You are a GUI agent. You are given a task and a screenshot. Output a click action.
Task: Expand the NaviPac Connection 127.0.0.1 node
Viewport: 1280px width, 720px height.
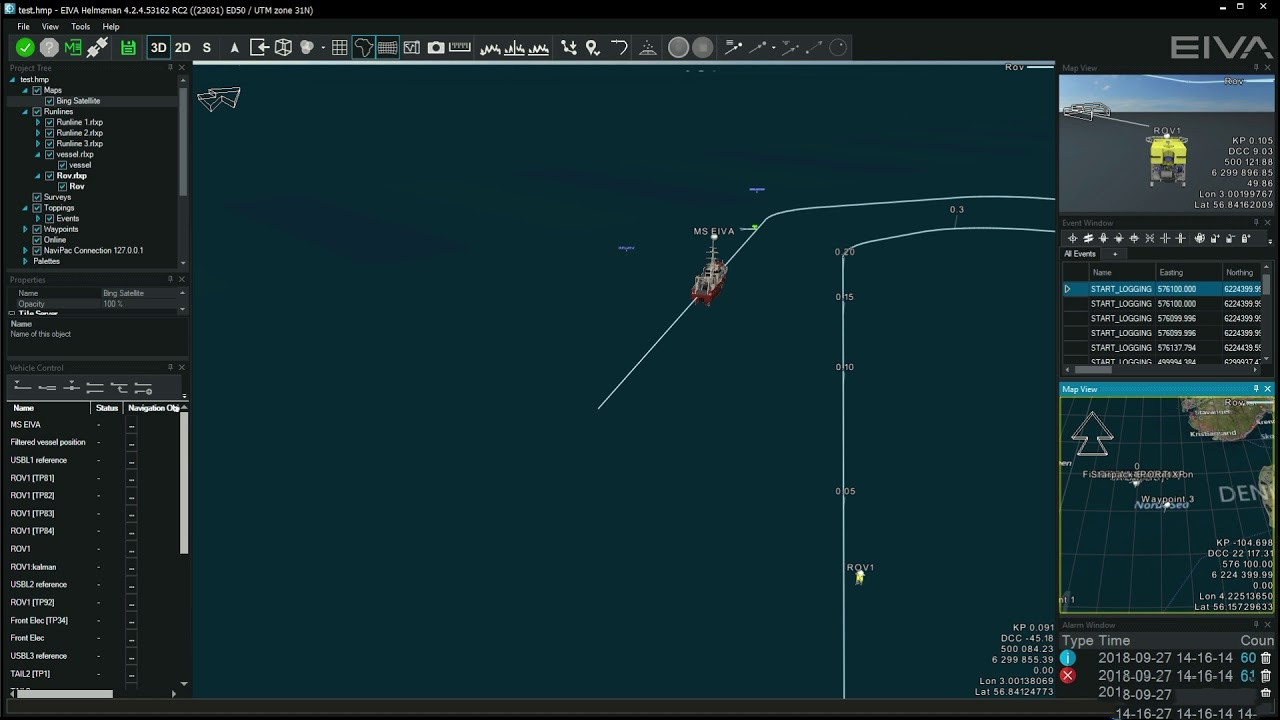pos(25,250)
